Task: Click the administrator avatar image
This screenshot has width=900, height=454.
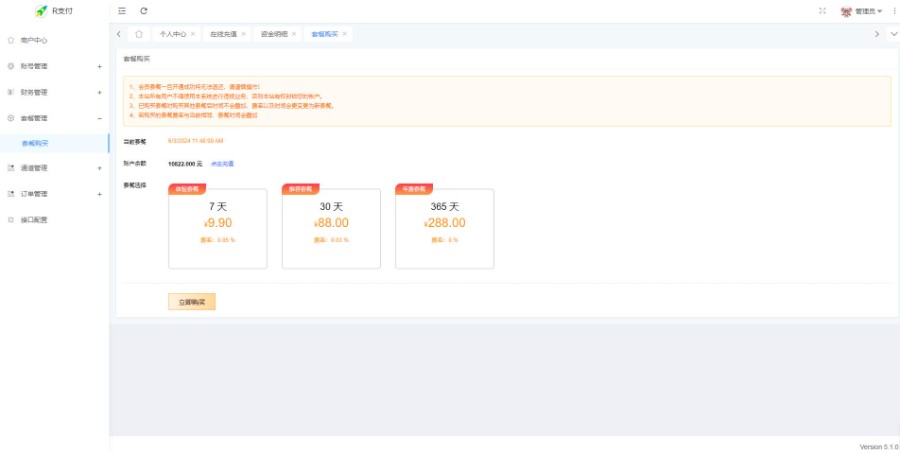Action: click(x=846, y=11)
